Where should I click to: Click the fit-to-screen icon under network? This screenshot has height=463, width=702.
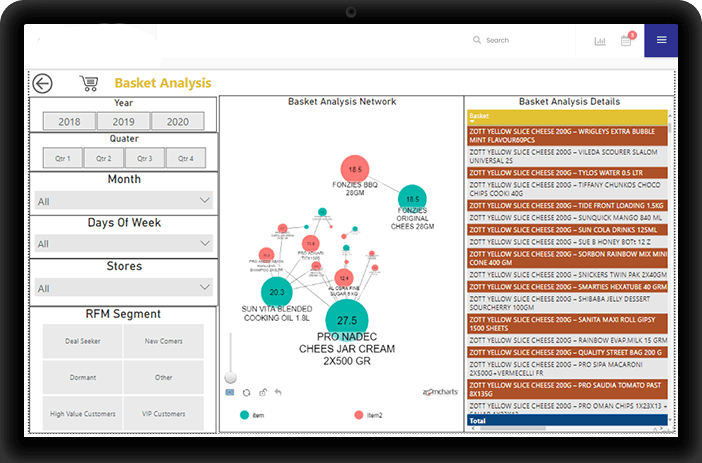point(230,392)
